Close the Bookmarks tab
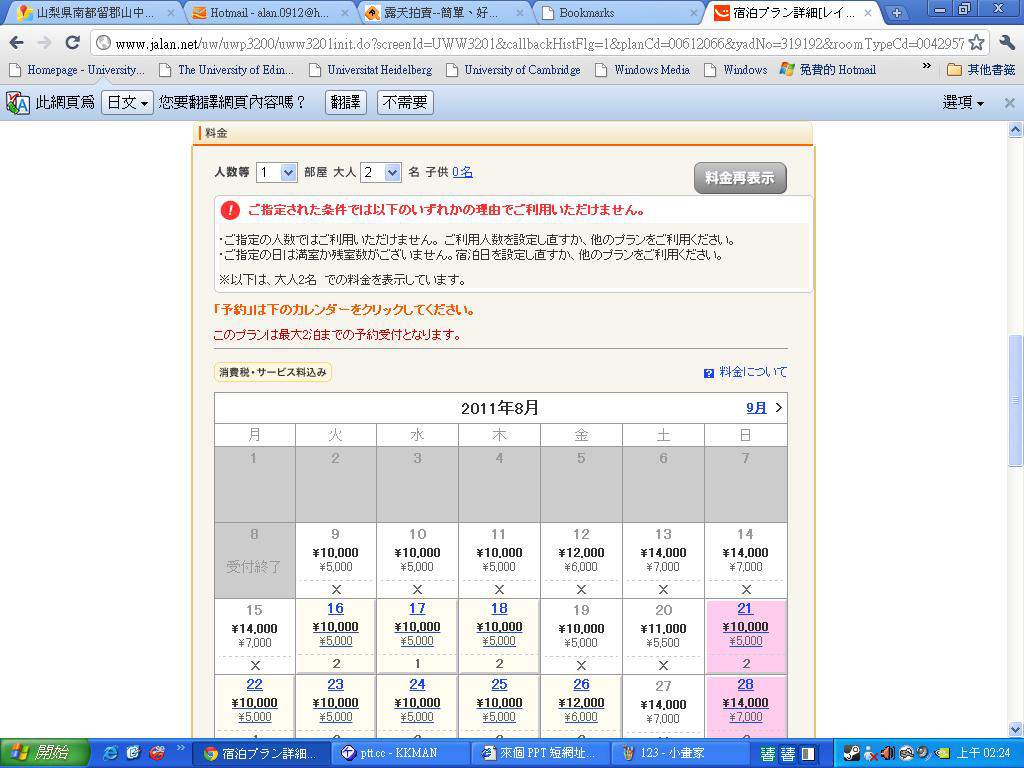The height and width of the screenshot is (768, 1024). (x=694, y=13)
